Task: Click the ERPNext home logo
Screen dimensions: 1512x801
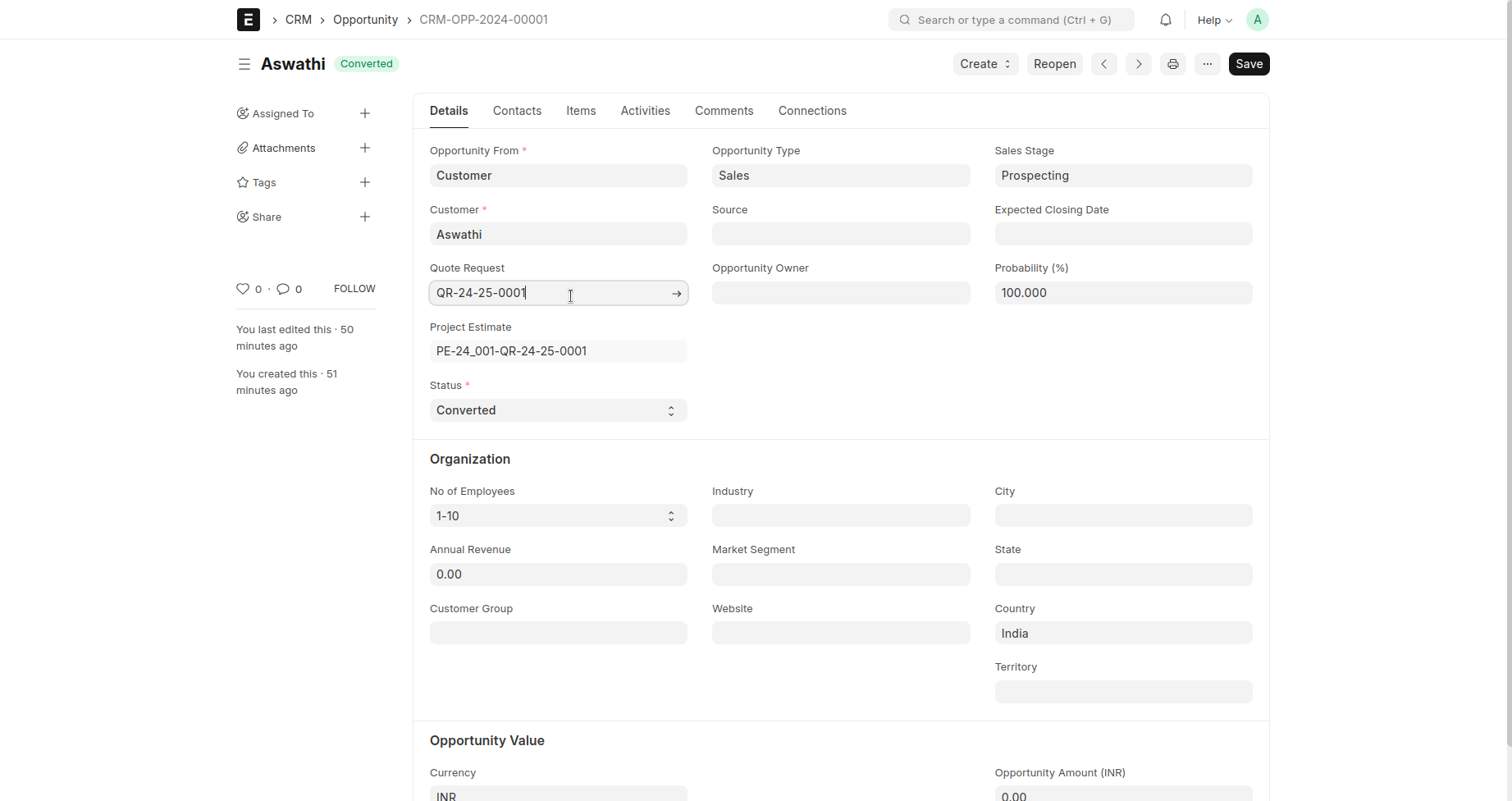Action: pos(249,20)
